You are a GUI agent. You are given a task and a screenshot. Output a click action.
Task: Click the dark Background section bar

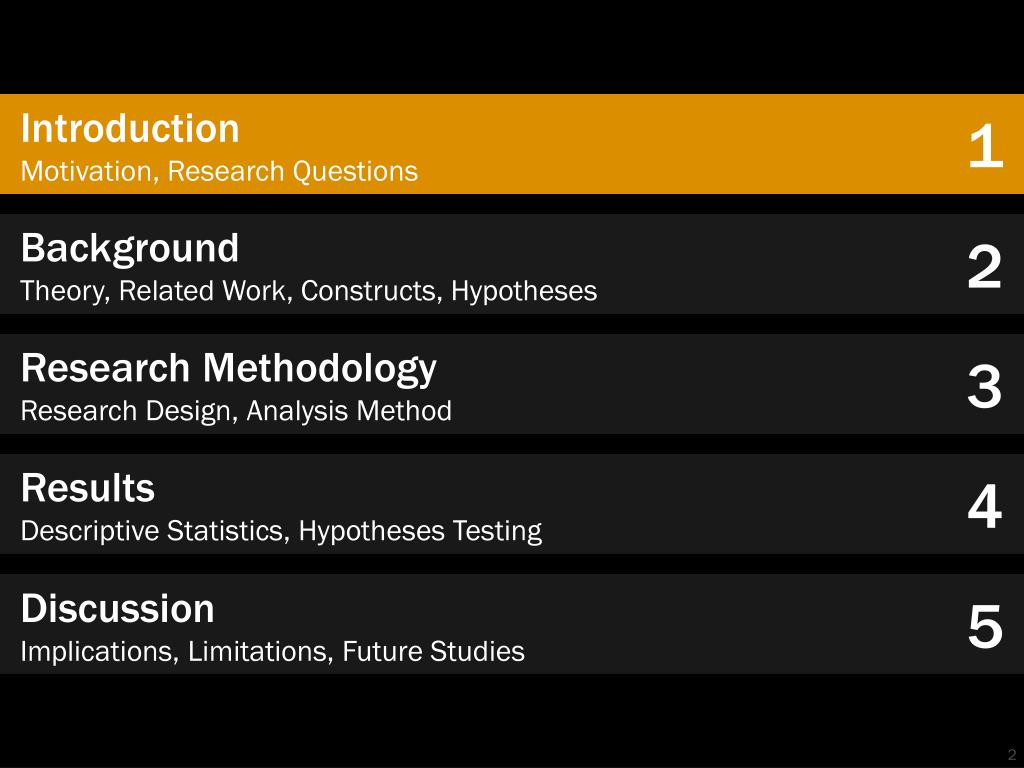click(512, 264)
